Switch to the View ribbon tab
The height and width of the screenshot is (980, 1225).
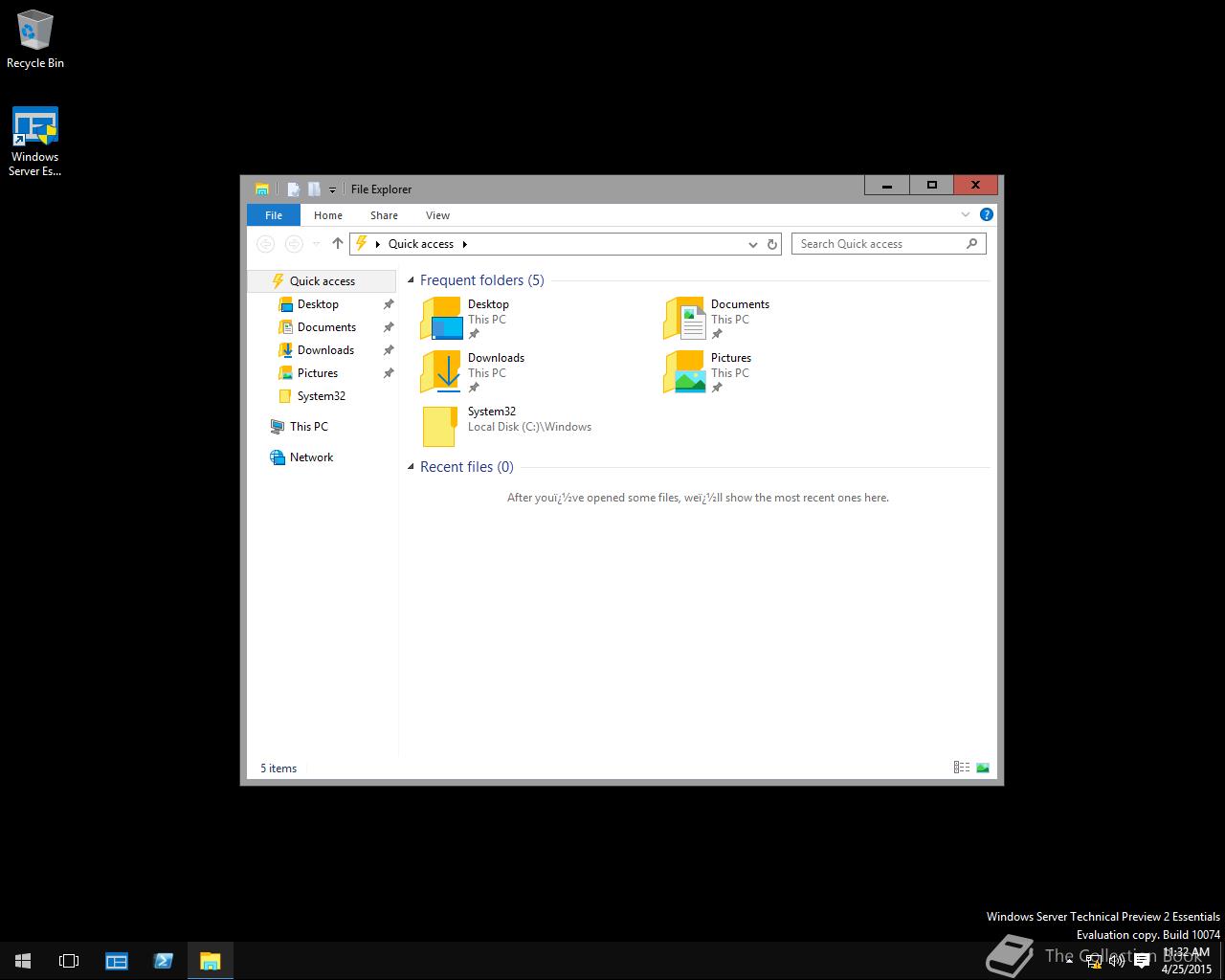tap(437, 215)
